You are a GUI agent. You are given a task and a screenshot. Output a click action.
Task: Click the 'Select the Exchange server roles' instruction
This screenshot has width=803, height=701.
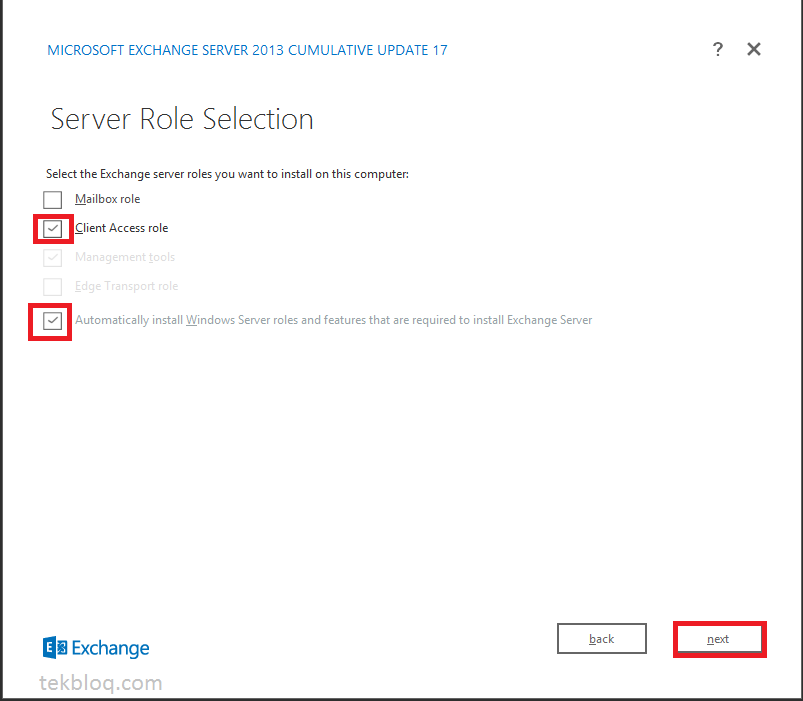coord(227,174)
